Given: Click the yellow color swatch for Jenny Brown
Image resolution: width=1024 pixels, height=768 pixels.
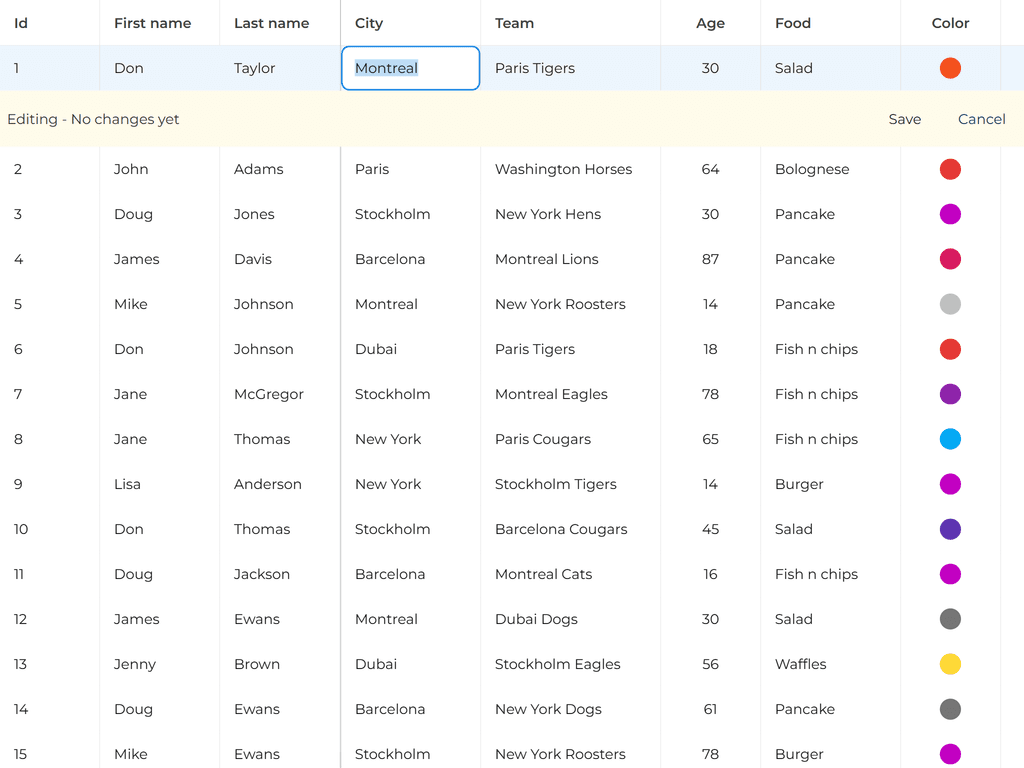Looking at the screenshot, I should [x=950, y=664].
